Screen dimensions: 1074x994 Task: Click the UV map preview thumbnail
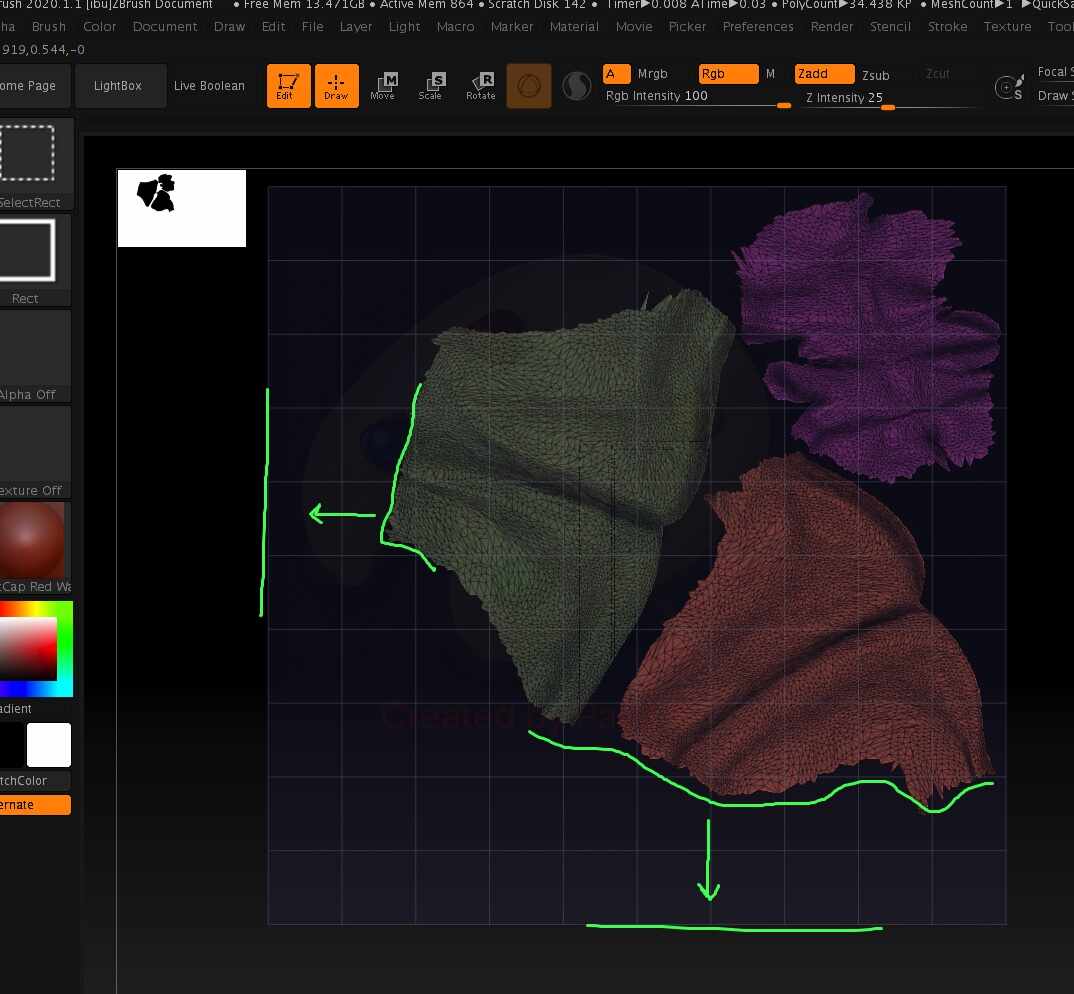pos(182,208)
